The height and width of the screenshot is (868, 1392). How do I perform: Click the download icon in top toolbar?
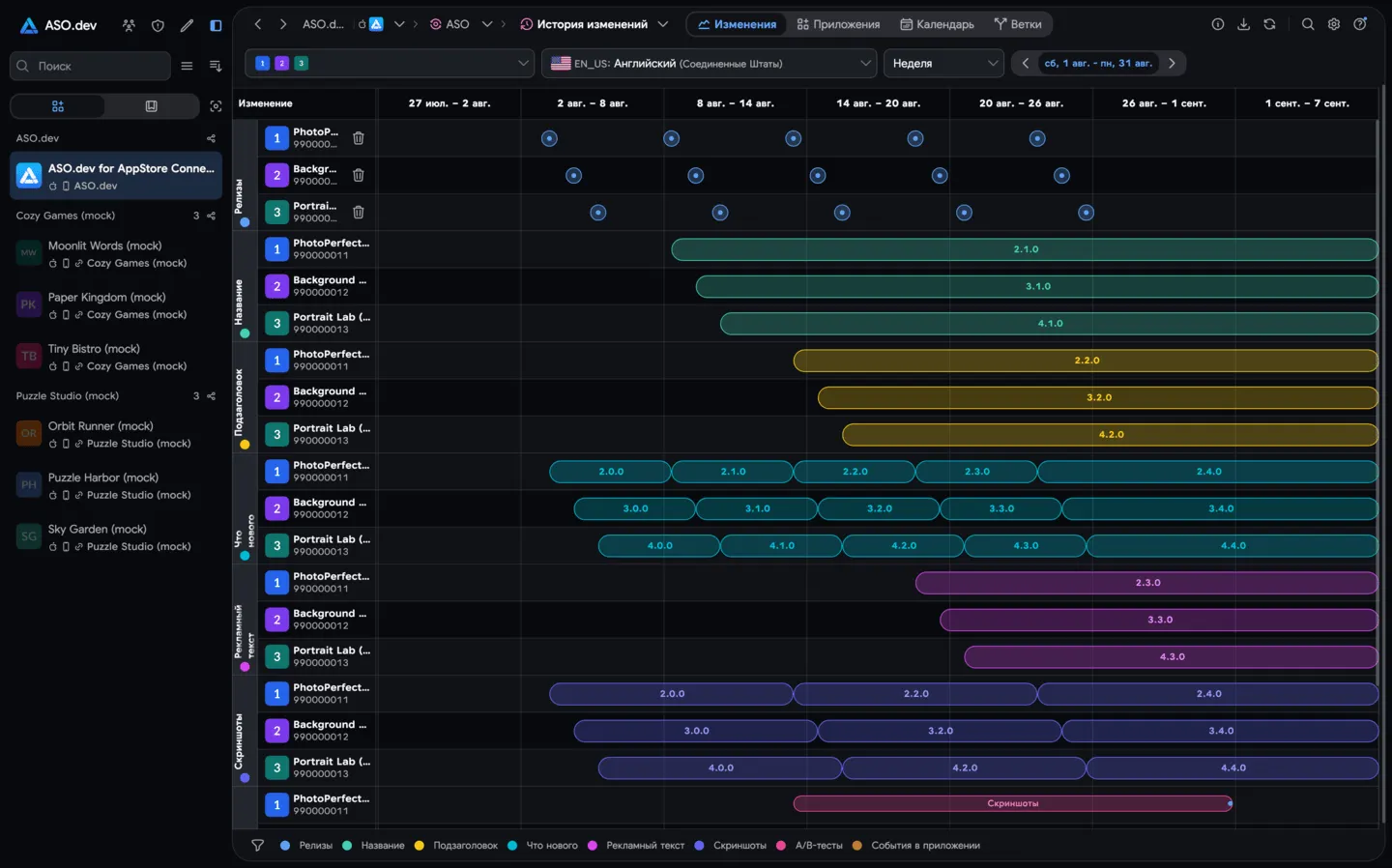coord(1244,24)
